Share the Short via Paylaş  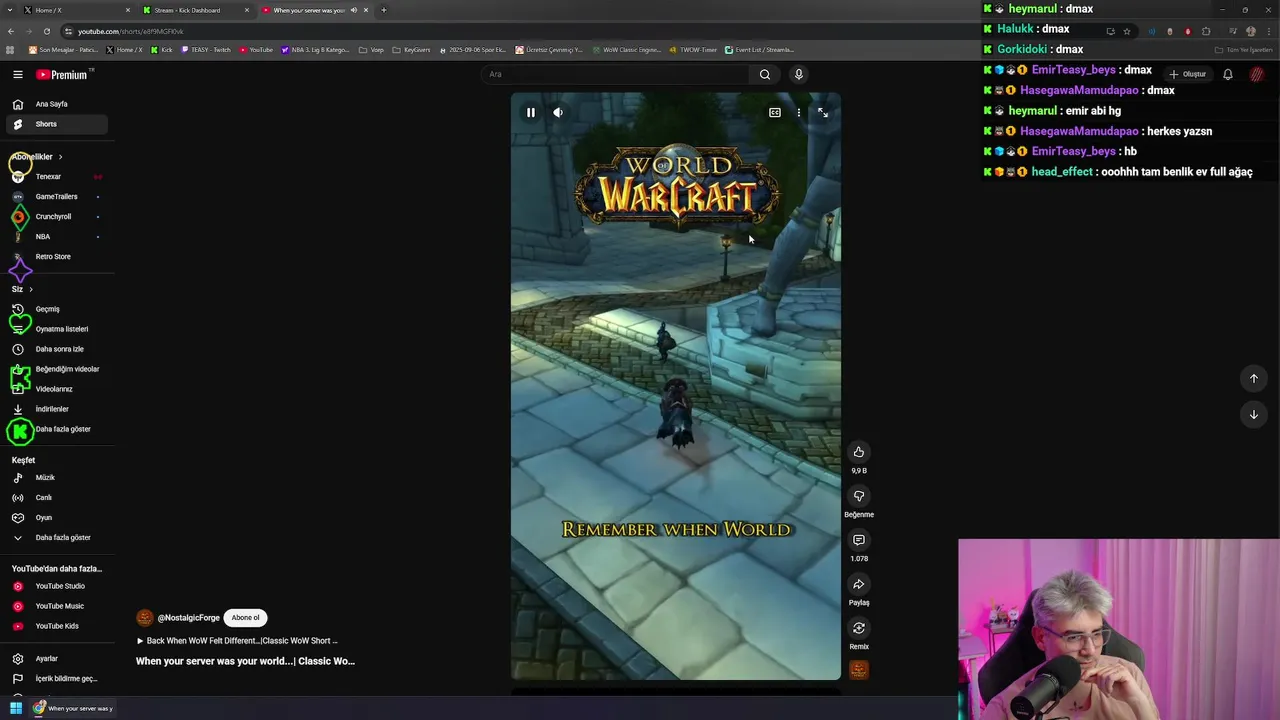[x=859, y=584]
